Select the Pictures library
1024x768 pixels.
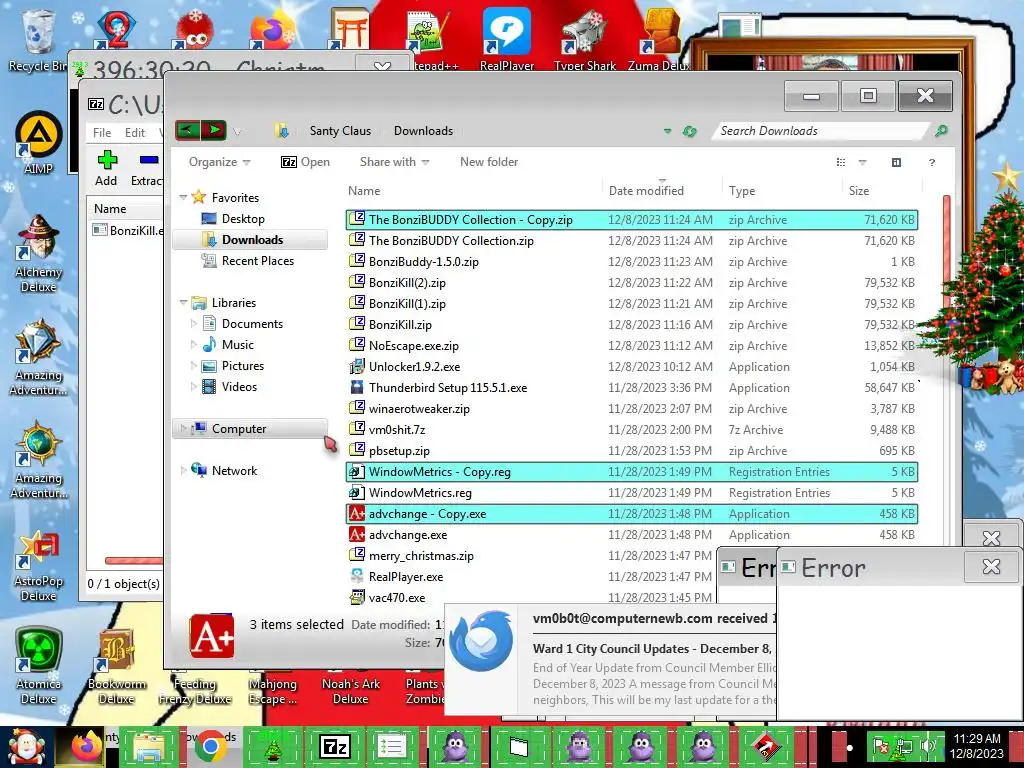pyautogui.click(x=242, y=366)
